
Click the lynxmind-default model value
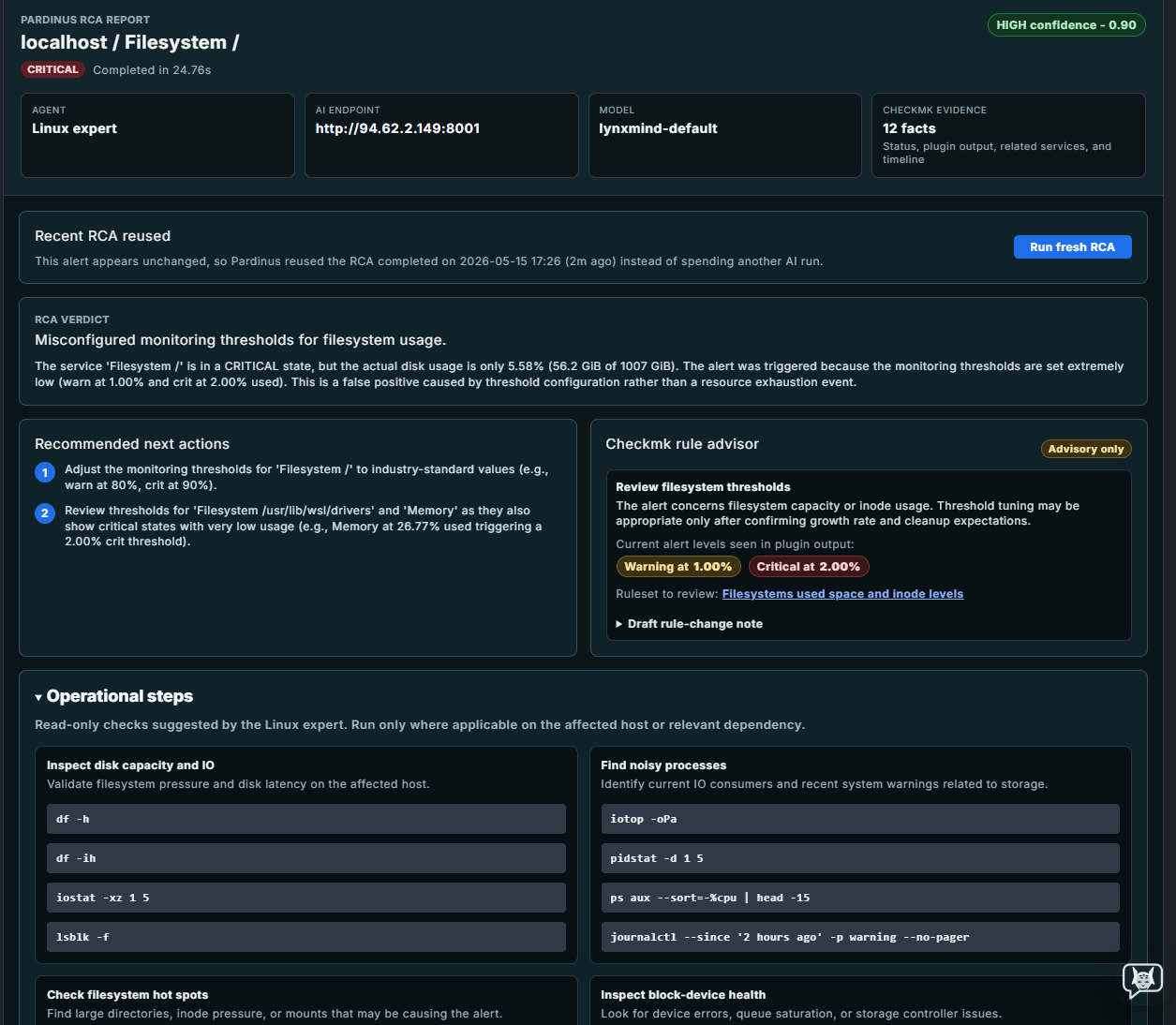tap(658, 128)
